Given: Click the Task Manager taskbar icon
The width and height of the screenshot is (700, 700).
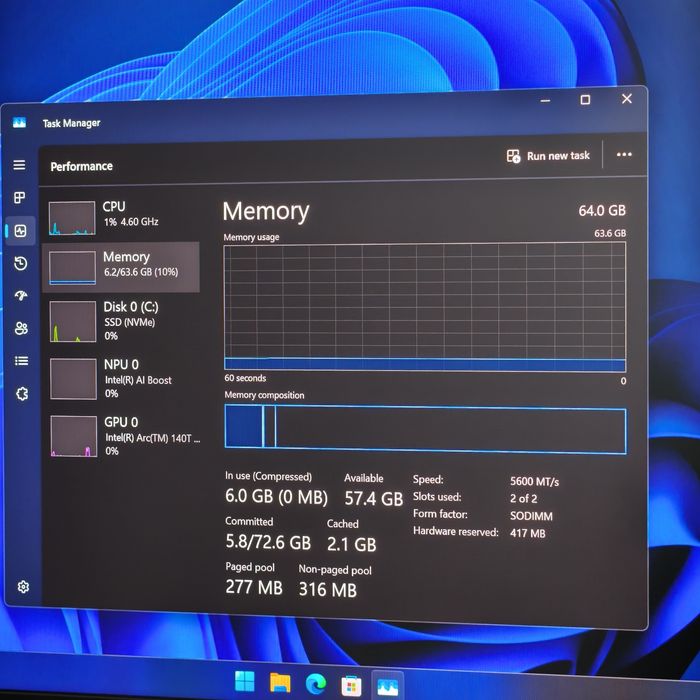Looking at the screenshot, I should [x=387, y=686].
